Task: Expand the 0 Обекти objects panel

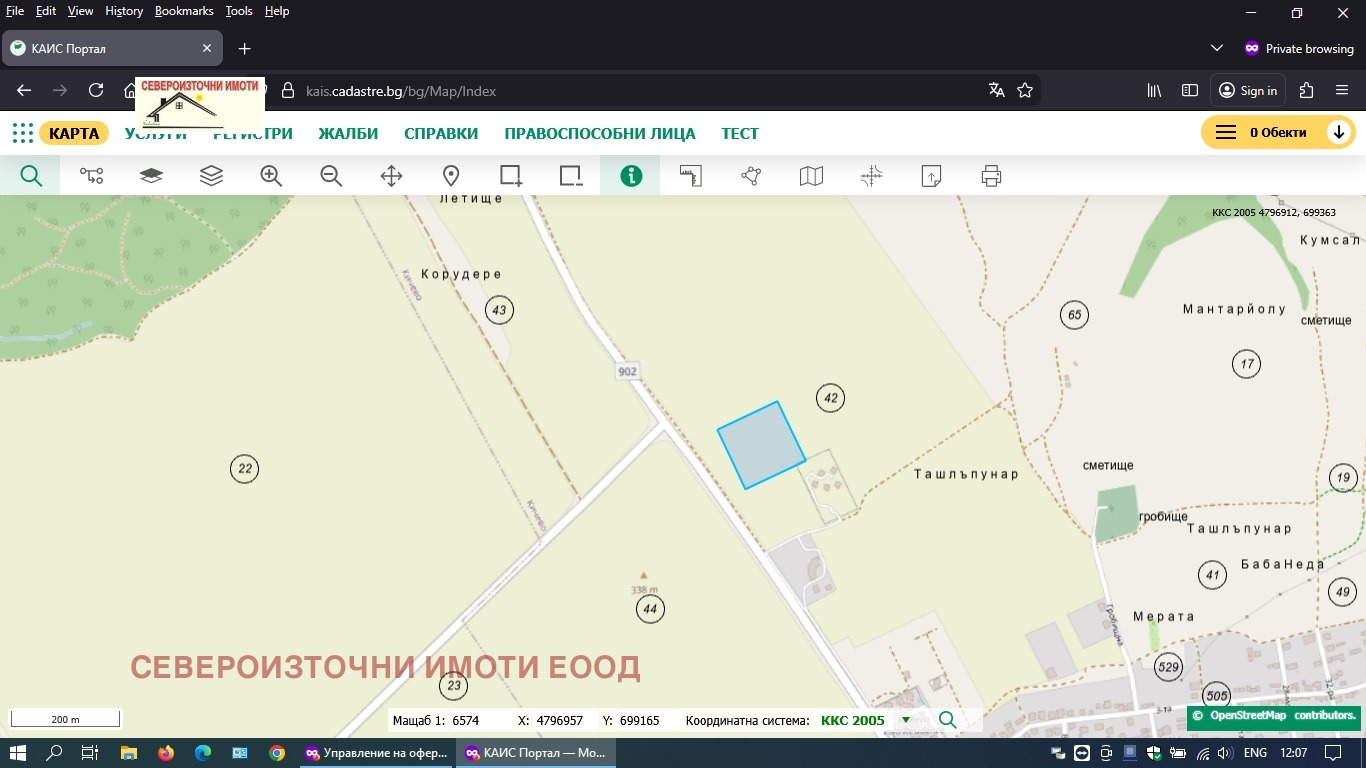Action: [1339, 131]
